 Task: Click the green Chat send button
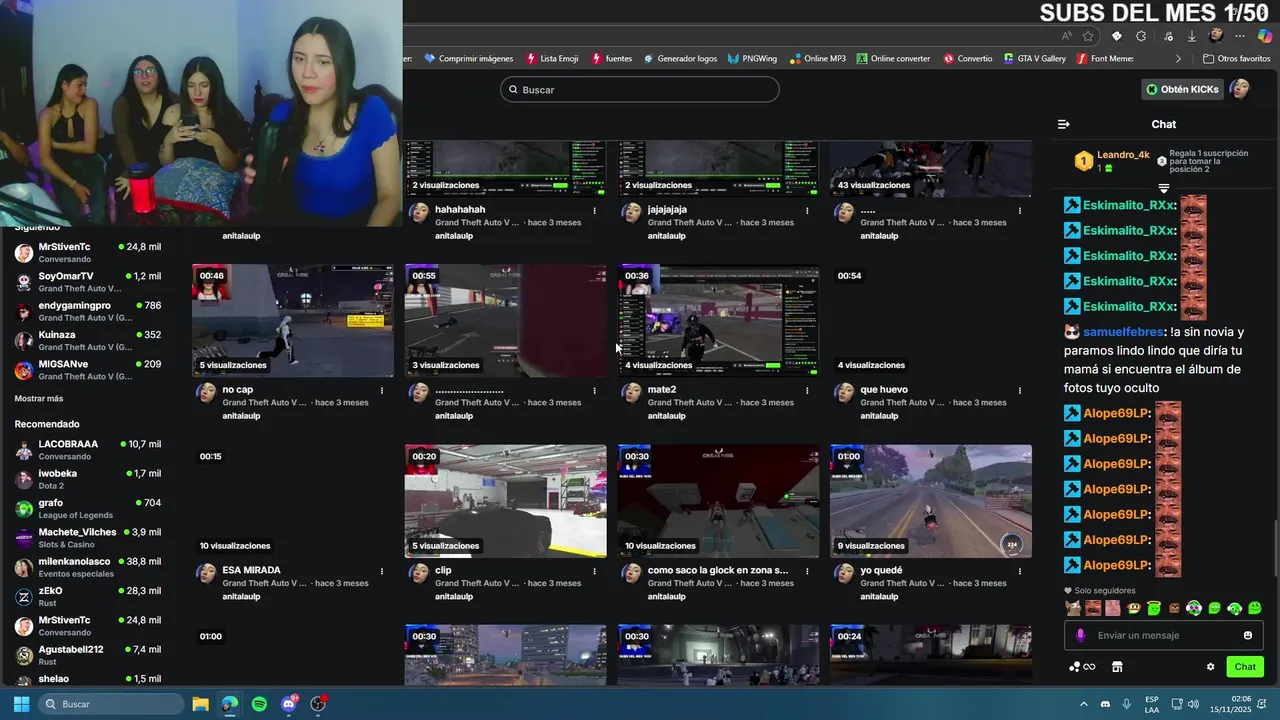point(1245,667)
